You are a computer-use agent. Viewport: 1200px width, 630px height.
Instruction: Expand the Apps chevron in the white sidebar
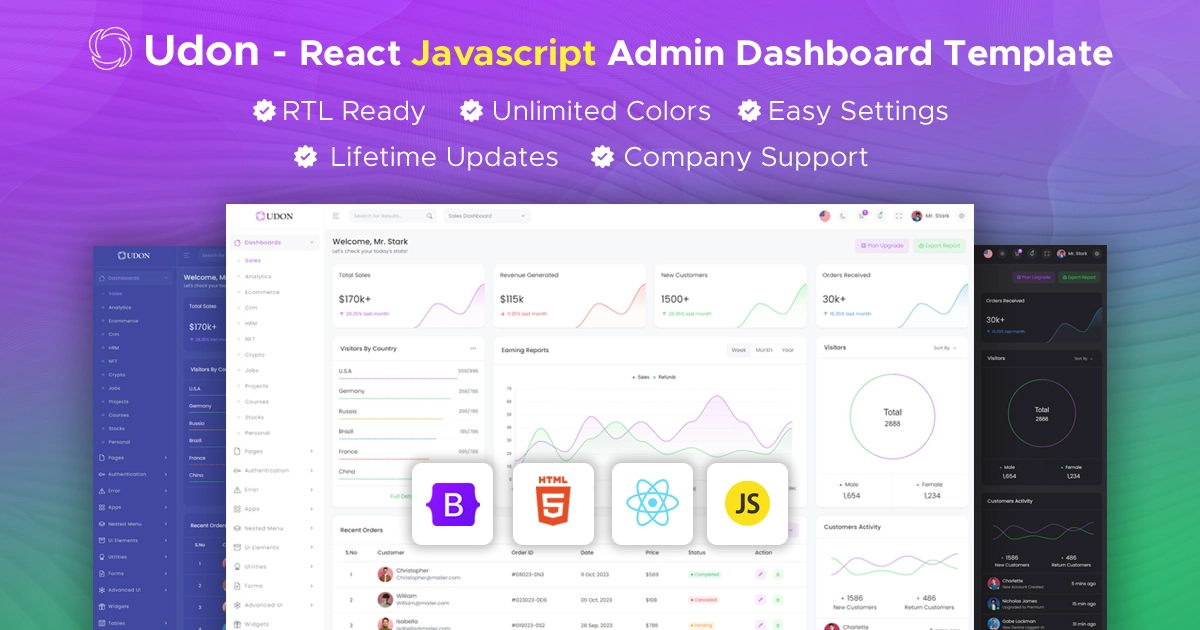pyautogui.click(x=312, y=509)
